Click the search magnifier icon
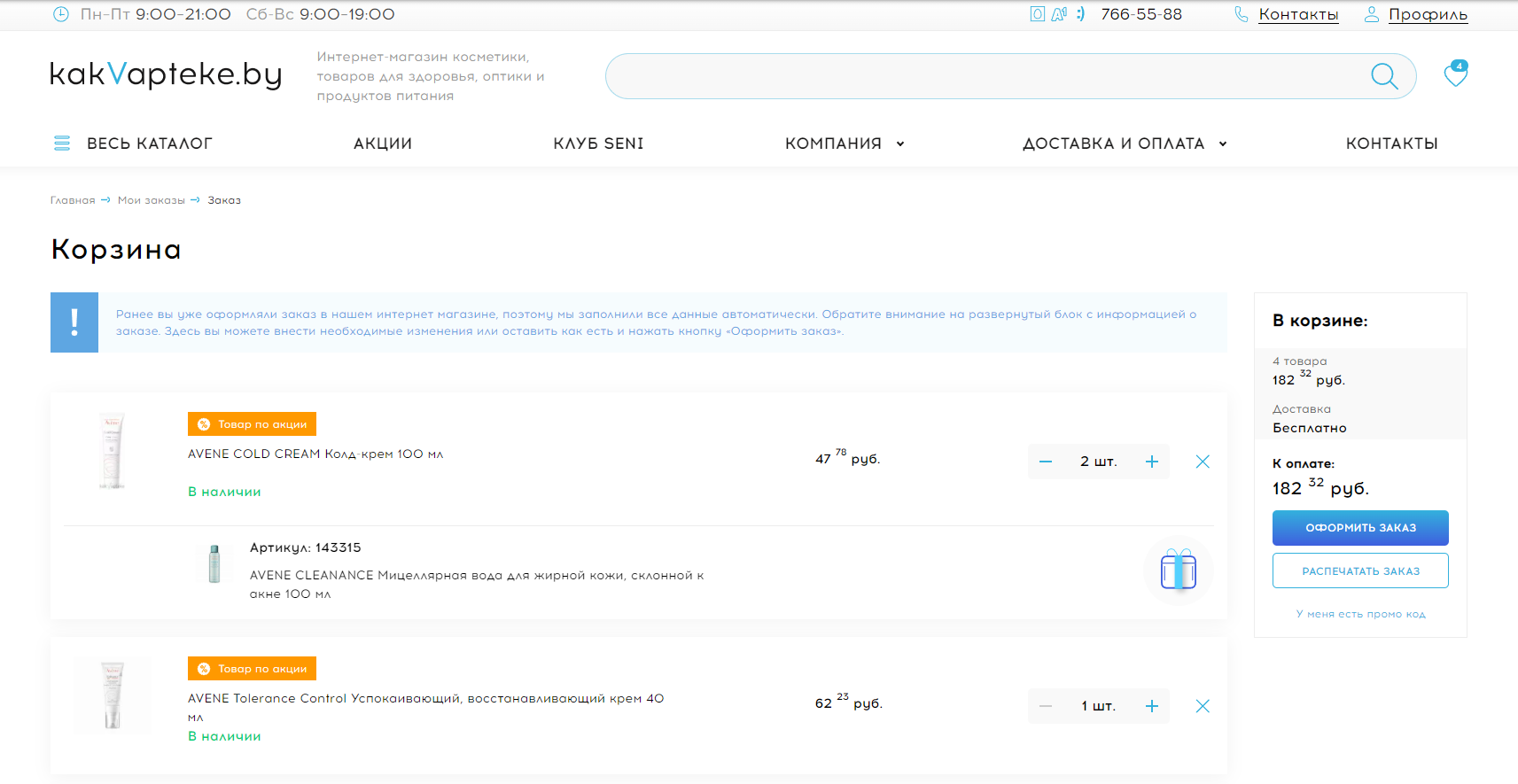This screenshot has height=784, width=1518. pyautogui.click(x=1384, y=76)
